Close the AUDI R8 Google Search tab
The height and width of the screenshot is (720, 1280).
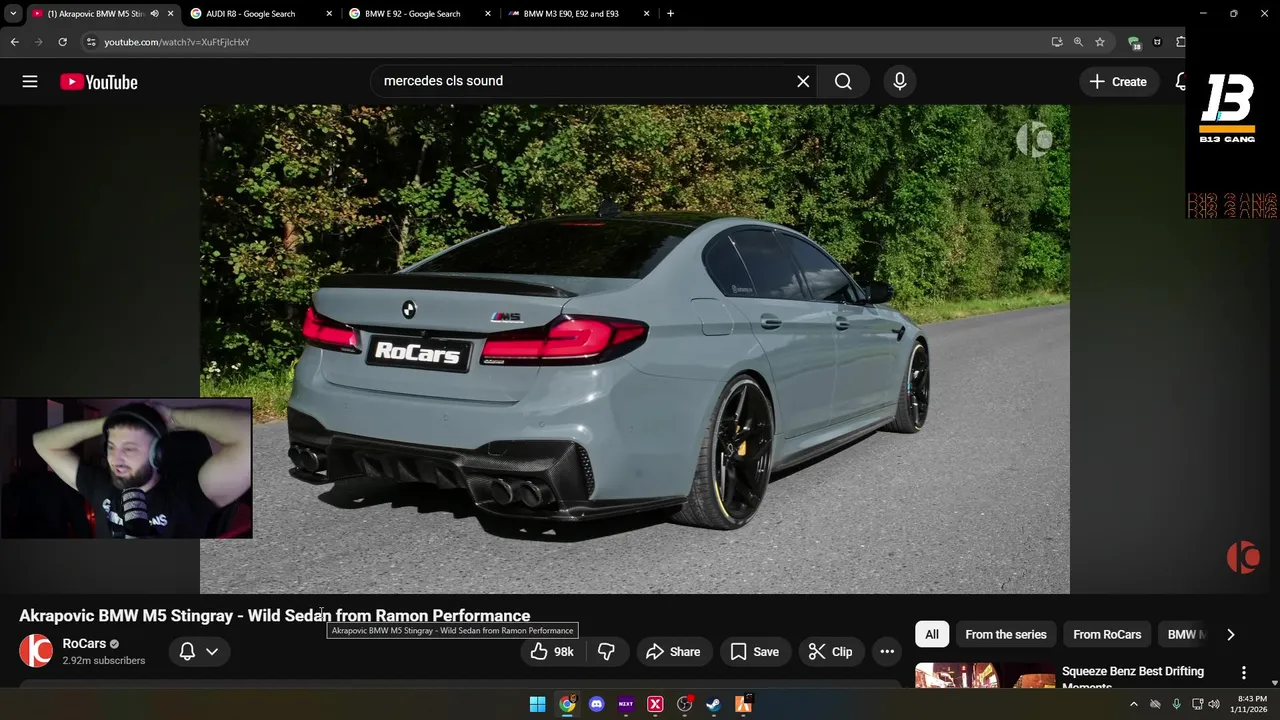pos(329,14)
